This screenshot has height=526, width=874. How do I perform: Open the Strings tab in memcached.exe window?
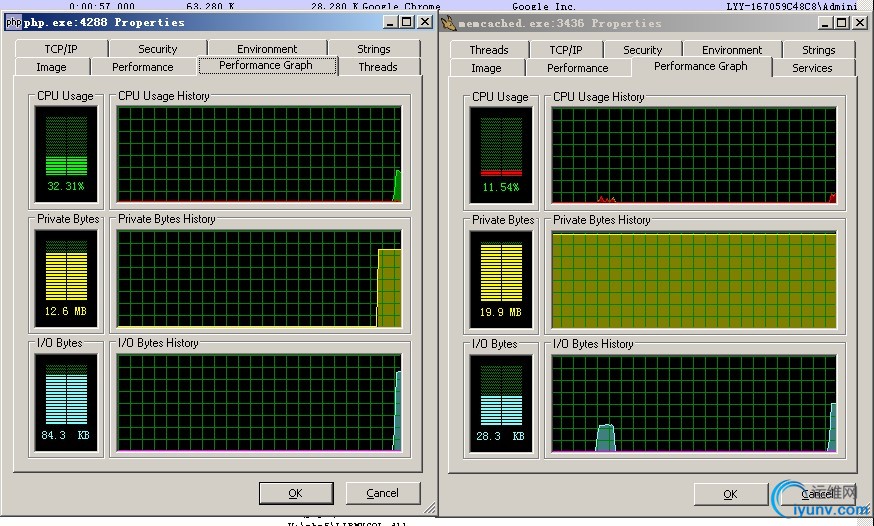tap(817, 50)
